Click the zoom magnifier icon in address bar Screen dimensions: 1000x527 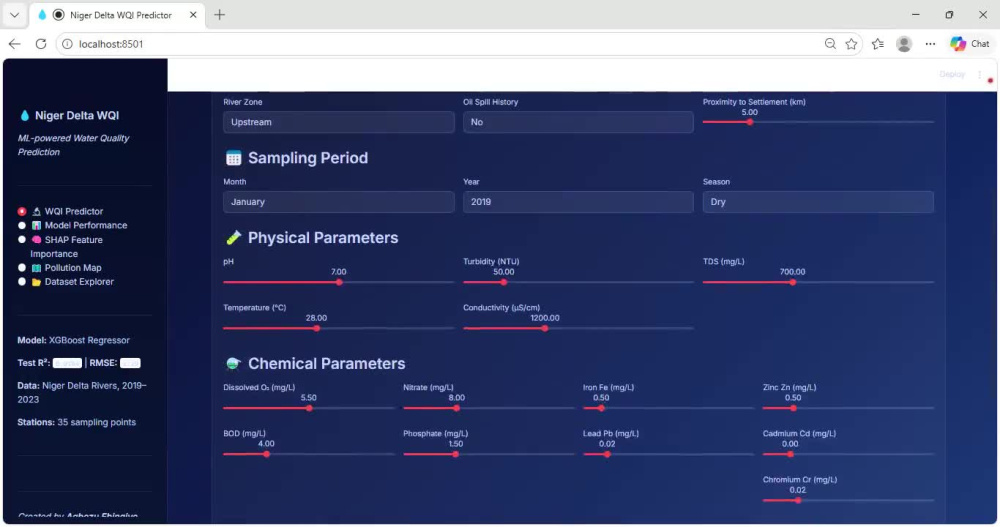[x=830, y=44]
